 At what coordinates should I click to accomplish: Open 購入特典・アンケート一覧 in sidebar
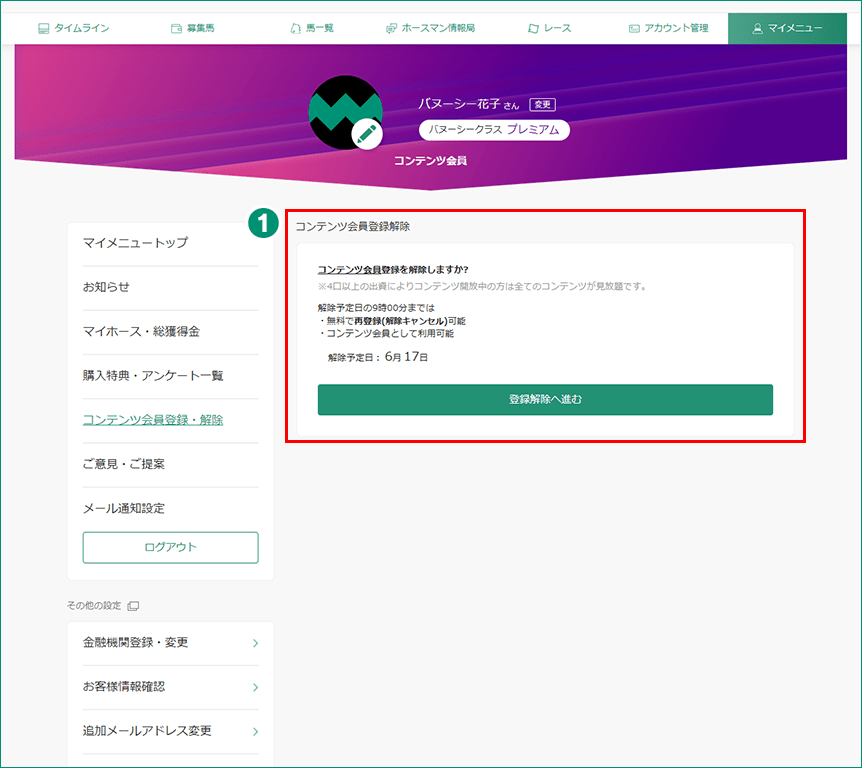pos(153,375)
